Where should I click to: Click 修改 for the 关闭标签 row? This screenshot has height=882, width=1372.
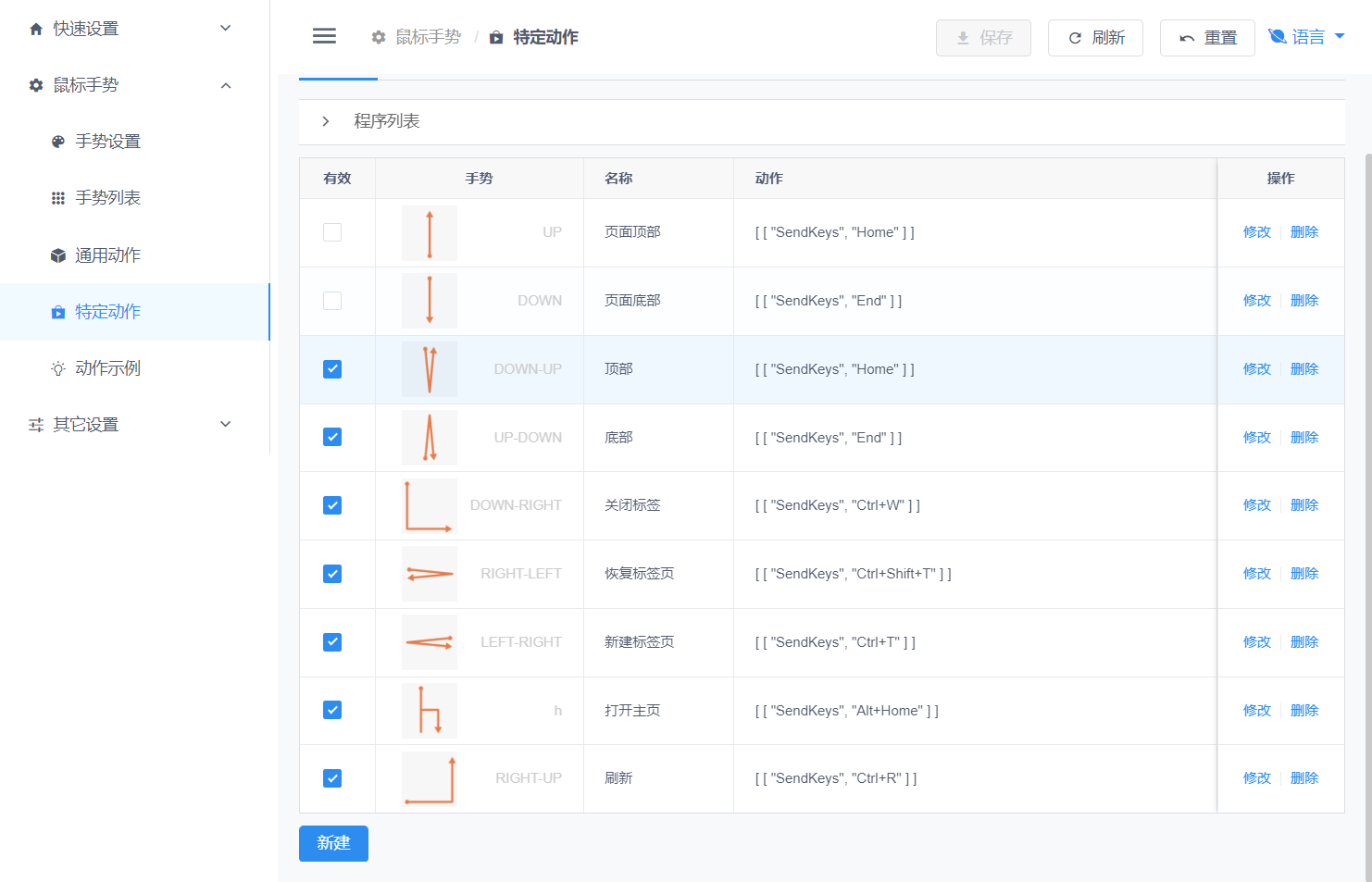coord(1257,505)
